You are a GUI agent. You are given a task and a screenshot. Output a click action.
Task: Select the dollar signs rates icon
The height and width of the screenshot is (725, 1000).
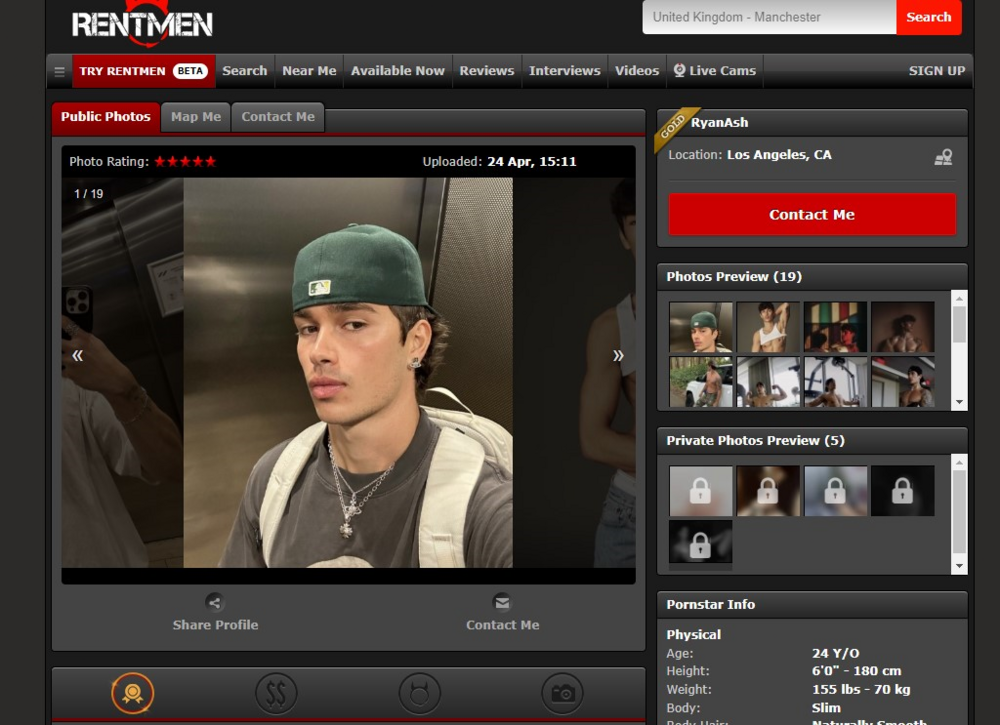[x=276, y=693]
